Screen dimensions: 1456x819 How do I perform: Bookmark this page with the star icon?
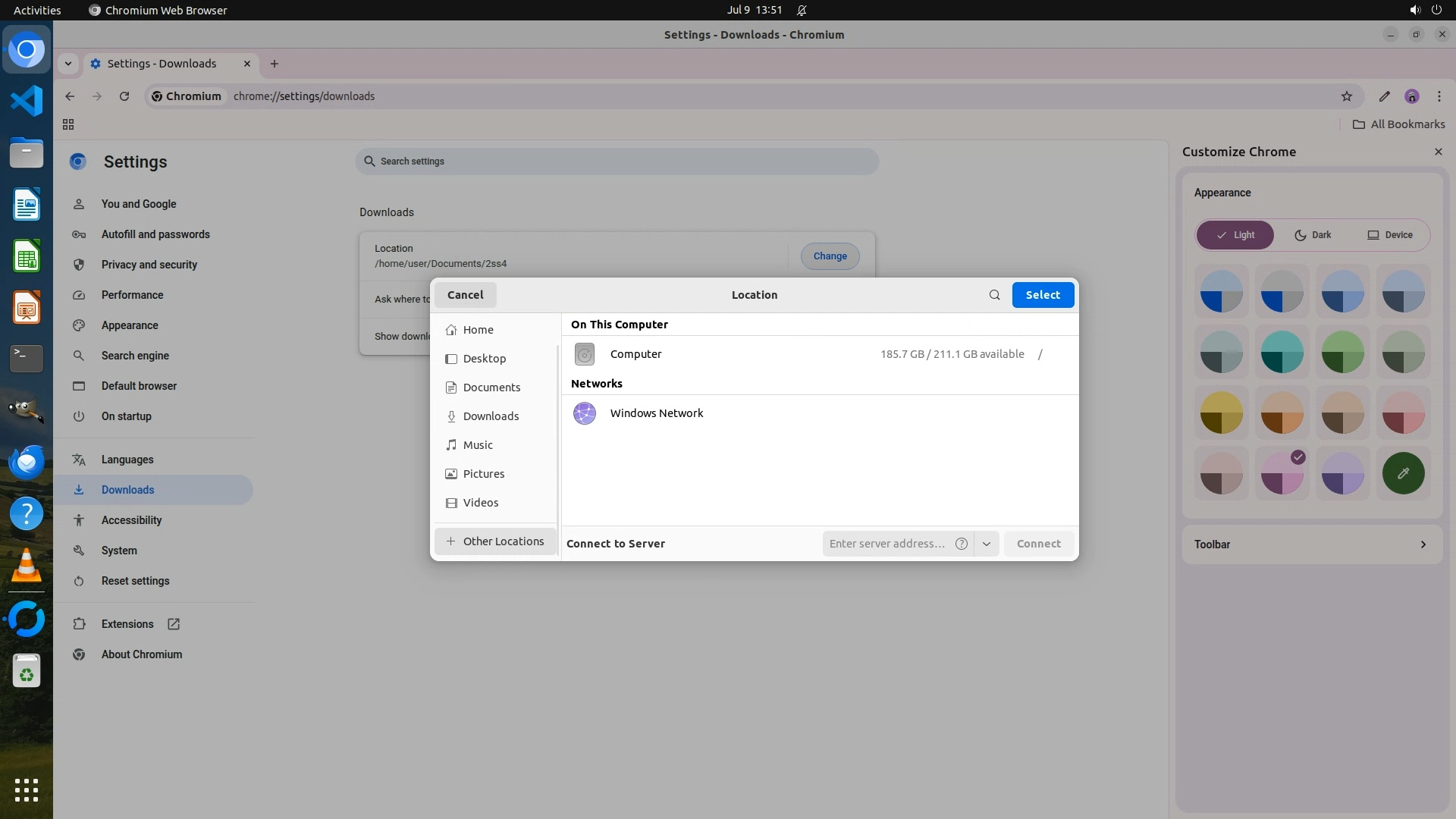click(1347, 96)
